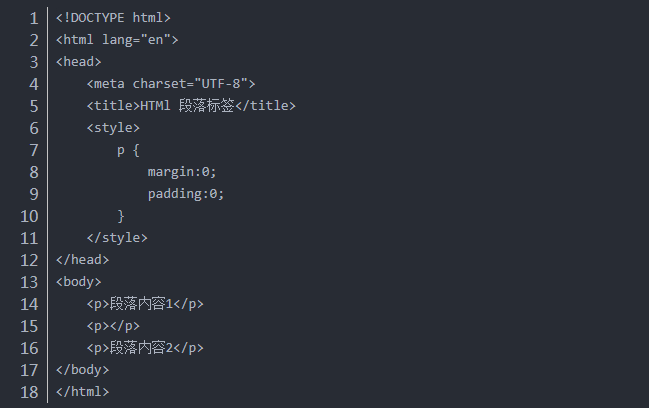Screen dimensions: 649x408
Task: Click the closing brace on line 10
Action: [121, 216]
